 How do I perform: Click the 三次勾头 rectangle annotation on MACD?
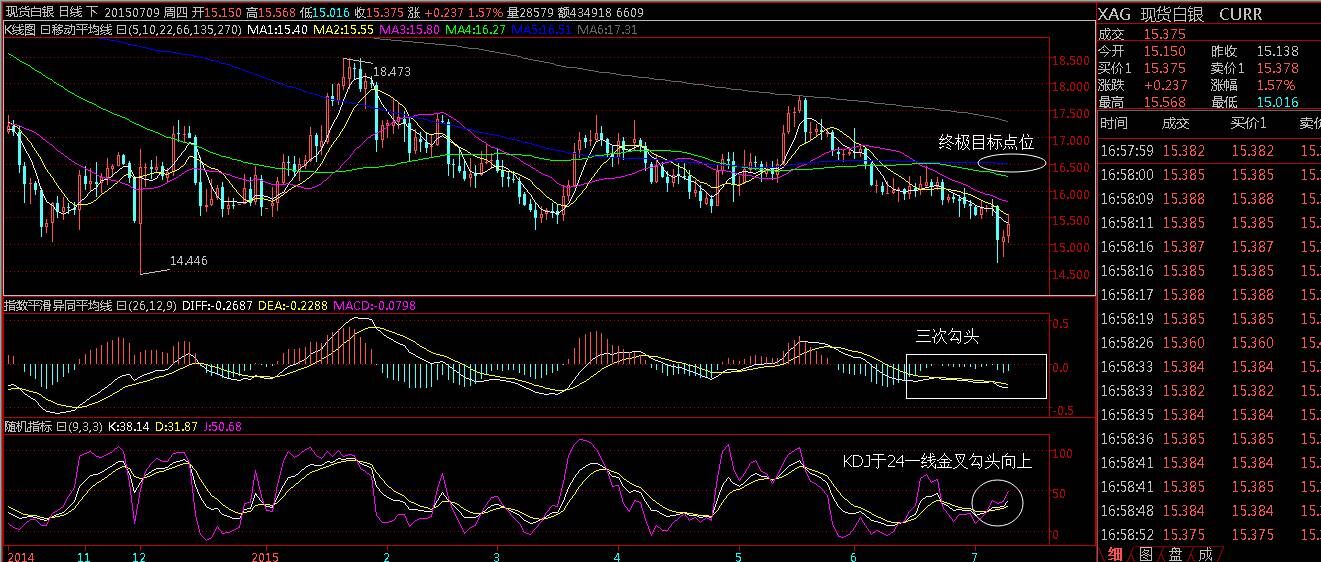point(976,376)
